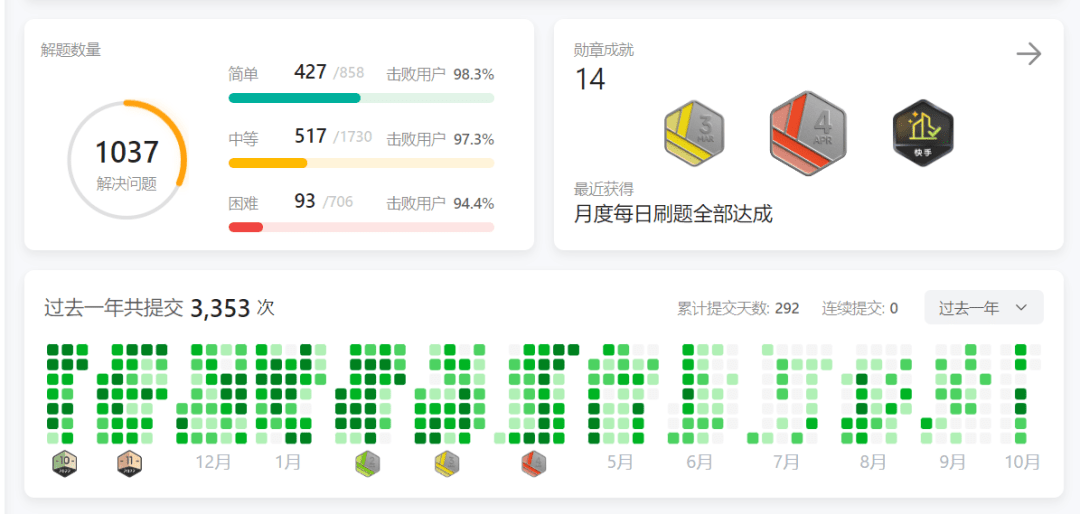Screen dimensions: 1080x514
Task: Open the black 快手 badge
Action: coord(922,133)
